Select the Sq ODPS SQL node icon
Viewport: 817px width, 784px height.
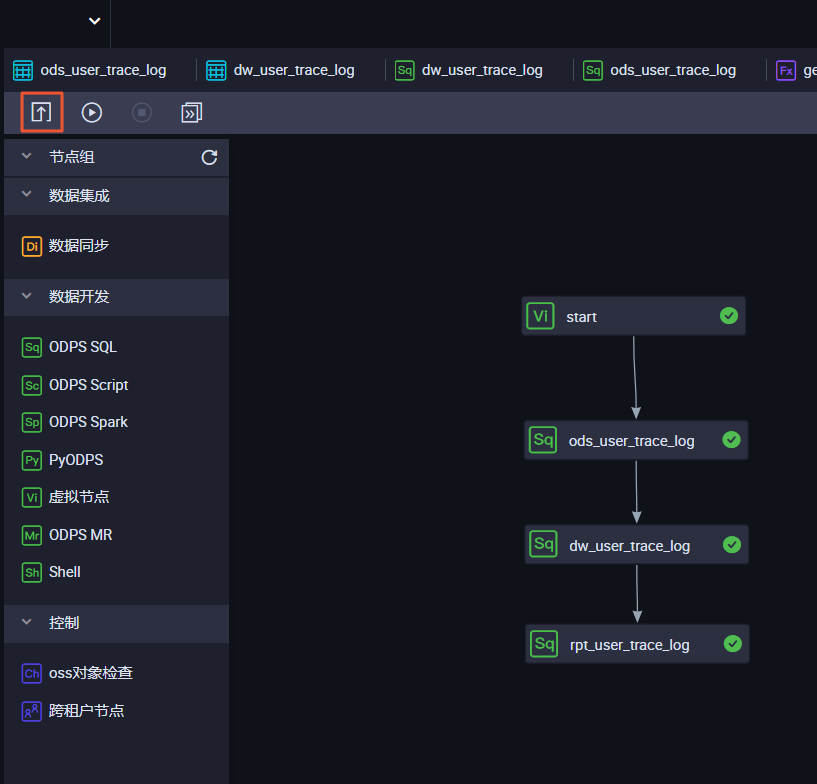(32, 347)
